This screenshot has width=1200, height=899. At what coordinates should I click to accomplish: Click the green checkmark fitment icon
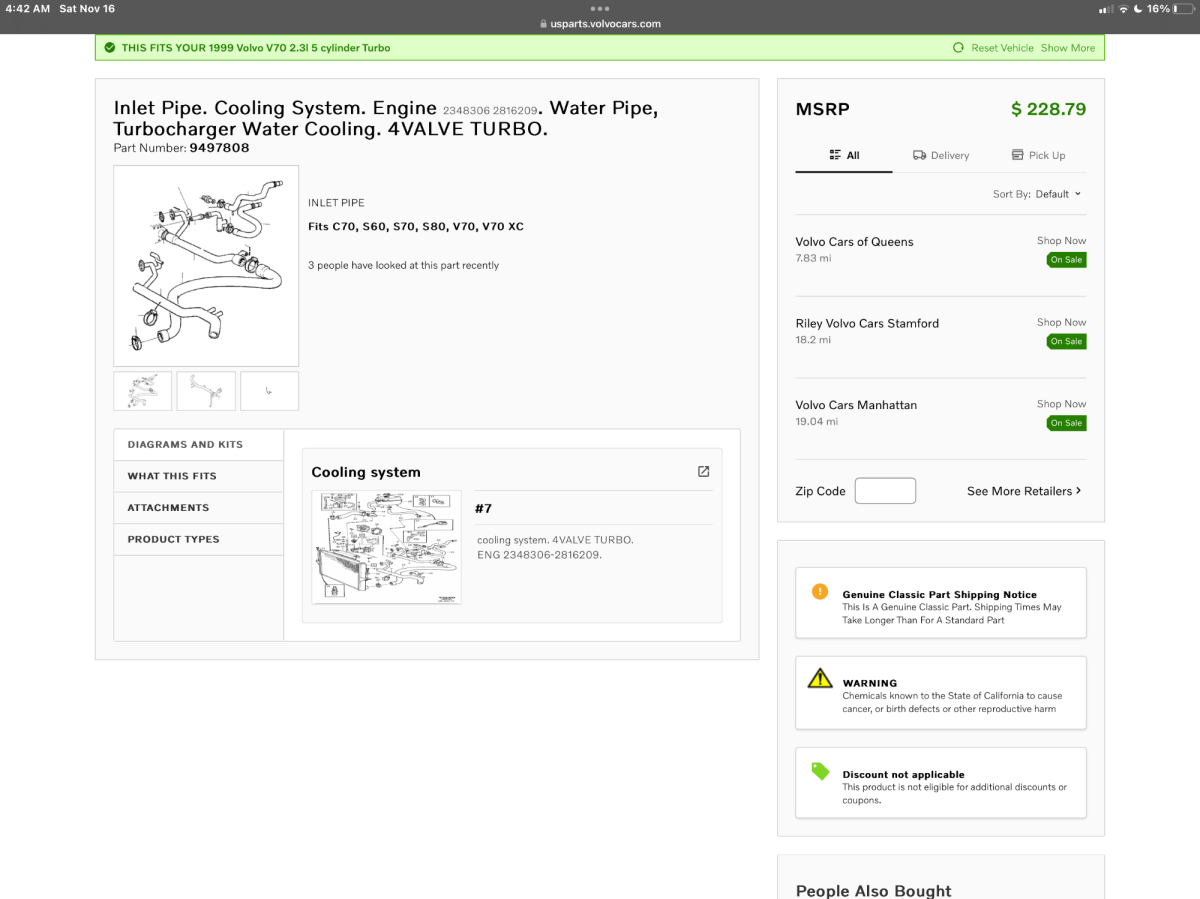[109, 48]
